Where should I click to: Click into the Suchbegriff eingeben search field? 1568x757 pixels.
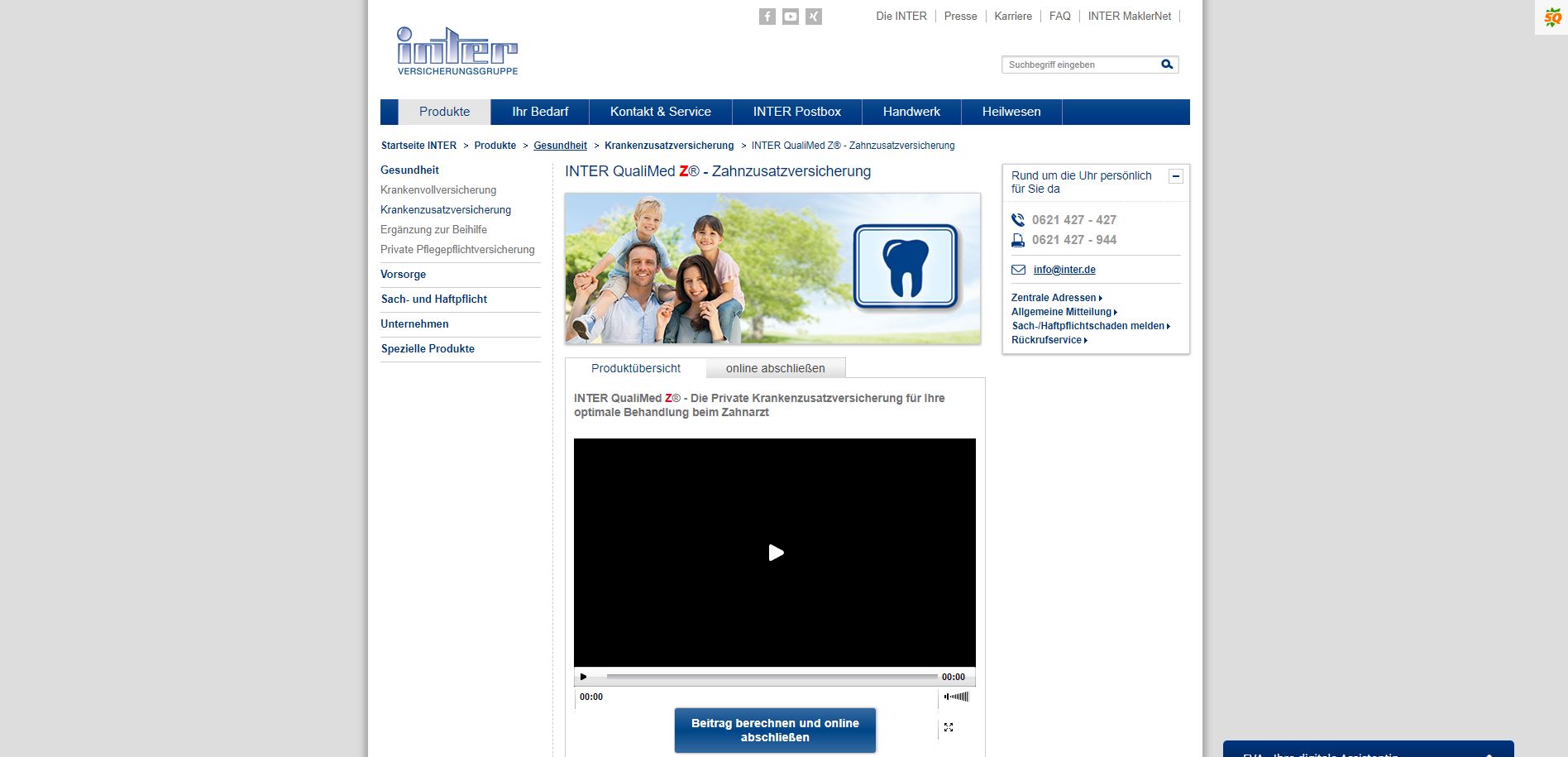(1079, 65)
